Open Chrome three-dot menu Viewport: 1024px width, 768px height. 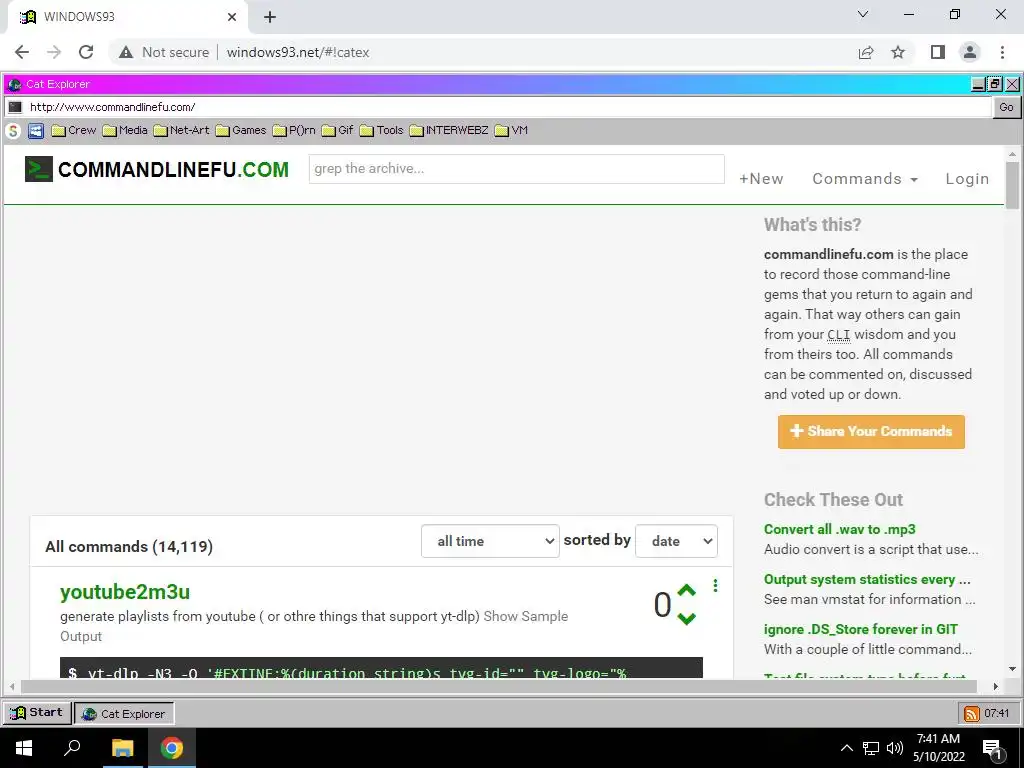(1002, 52)
